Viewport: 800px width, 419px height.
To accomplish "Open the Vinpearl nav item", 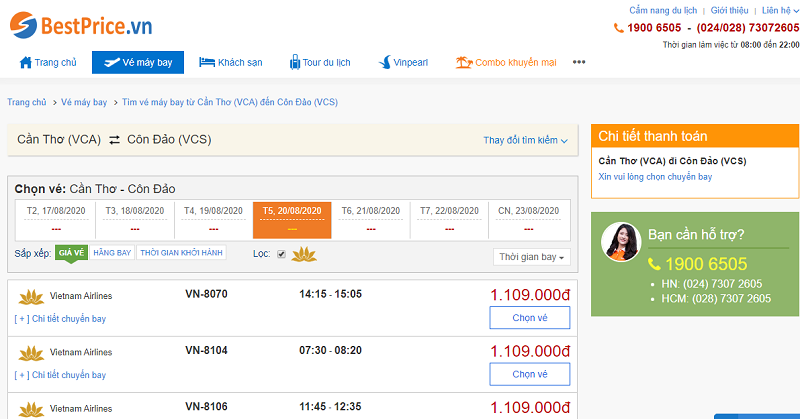I will point(403,62).
